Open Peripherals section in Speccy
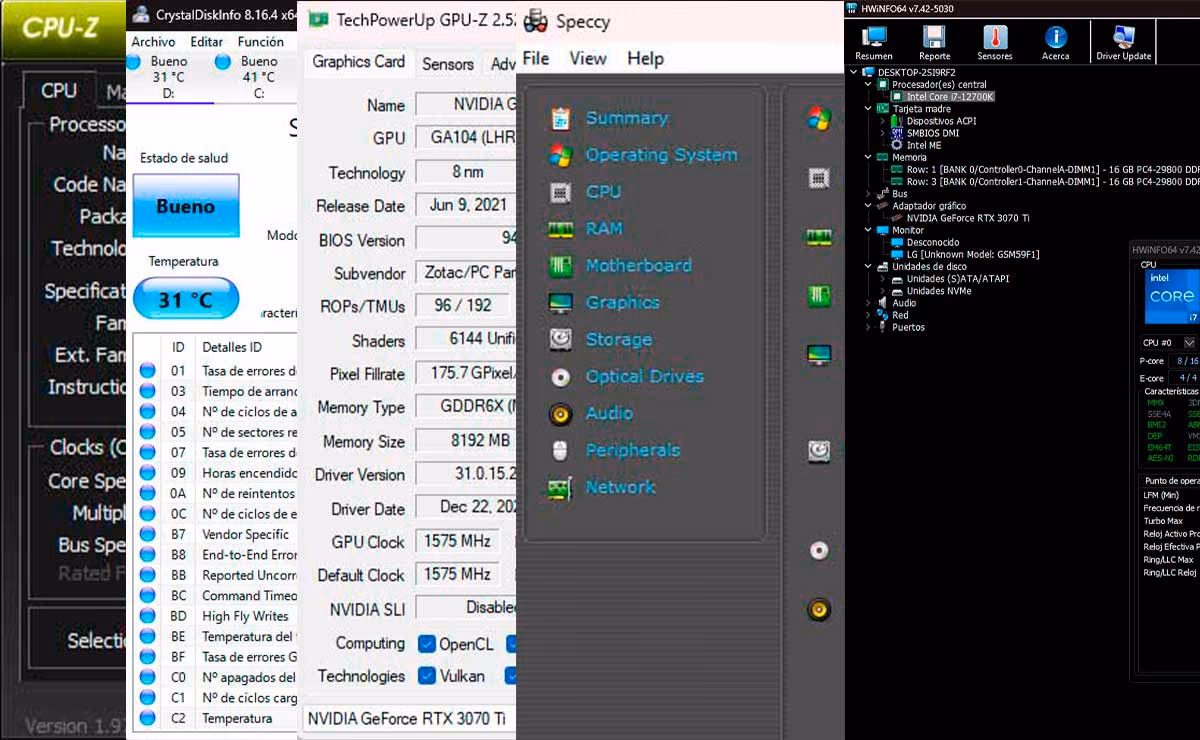This screenshot has width=1200, height=740. pos(632,450)
